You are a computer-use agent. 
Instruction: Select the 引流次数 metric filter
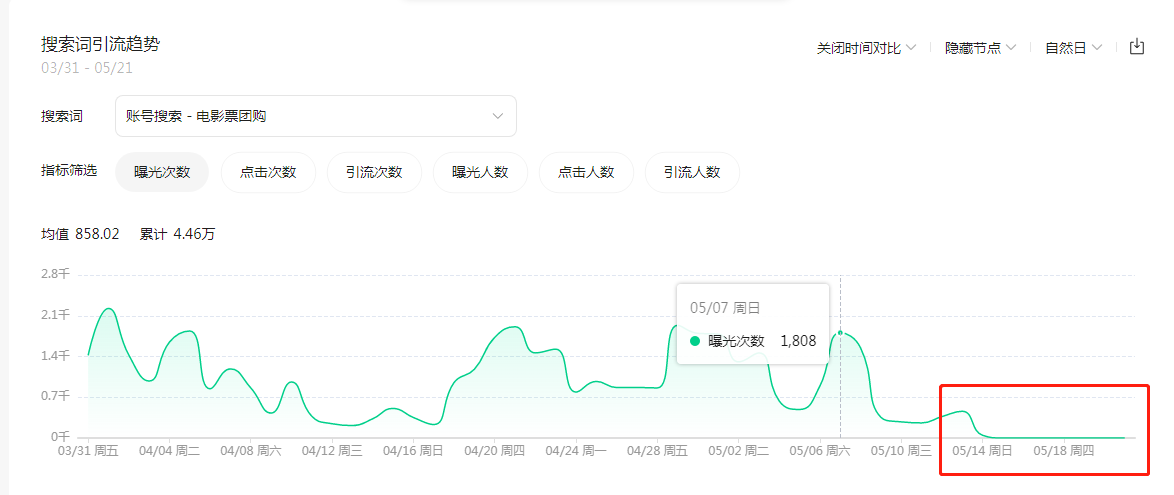pyautogui.click(x=374, y=172)
